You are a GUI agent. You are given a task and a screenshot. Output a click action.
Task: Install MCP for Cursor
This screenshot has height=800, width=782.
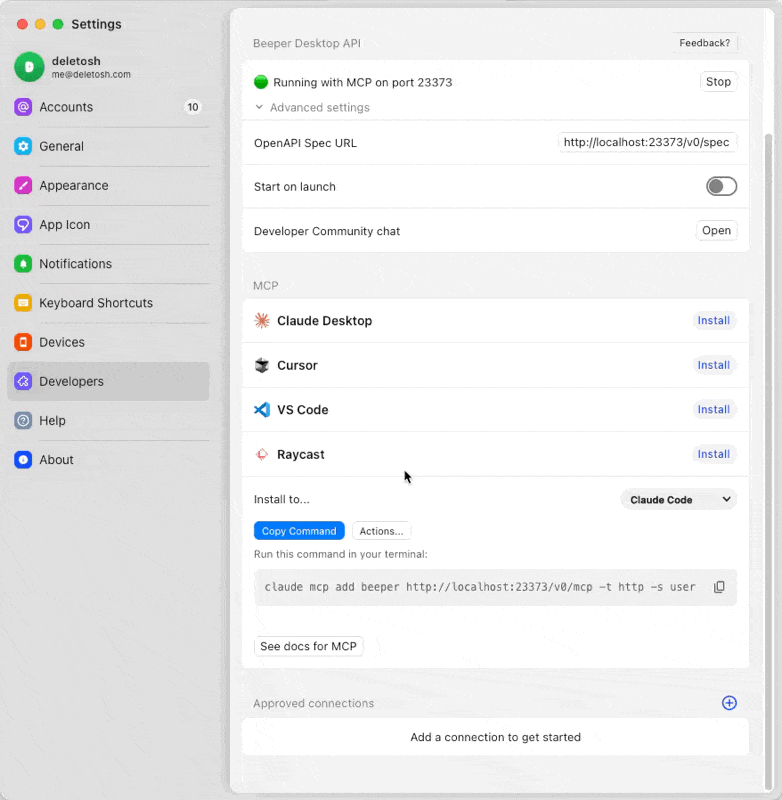[714, 365]
